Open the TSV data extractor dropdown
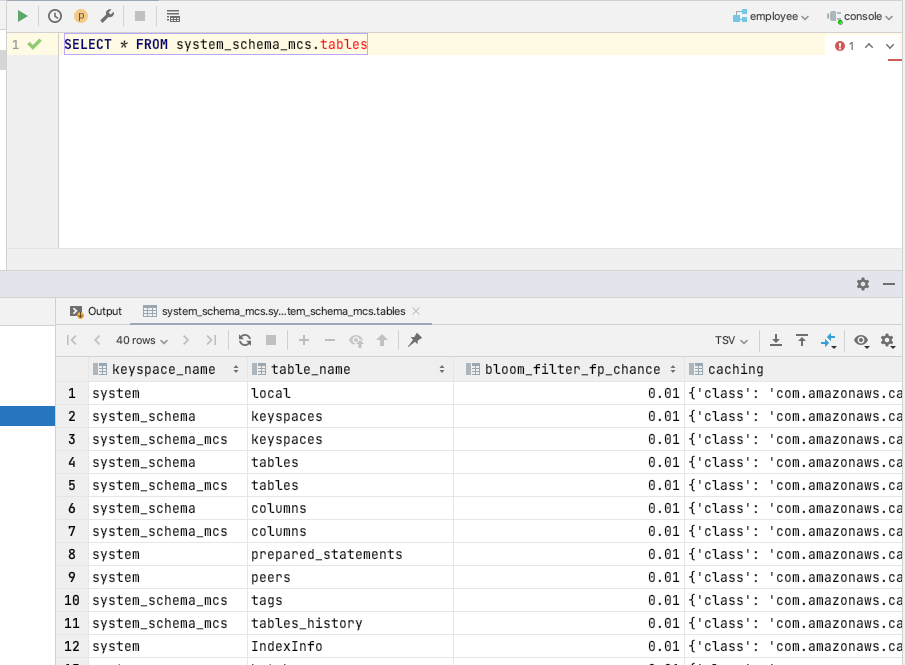This screenshot has width=905, height=665. point(731,341)
